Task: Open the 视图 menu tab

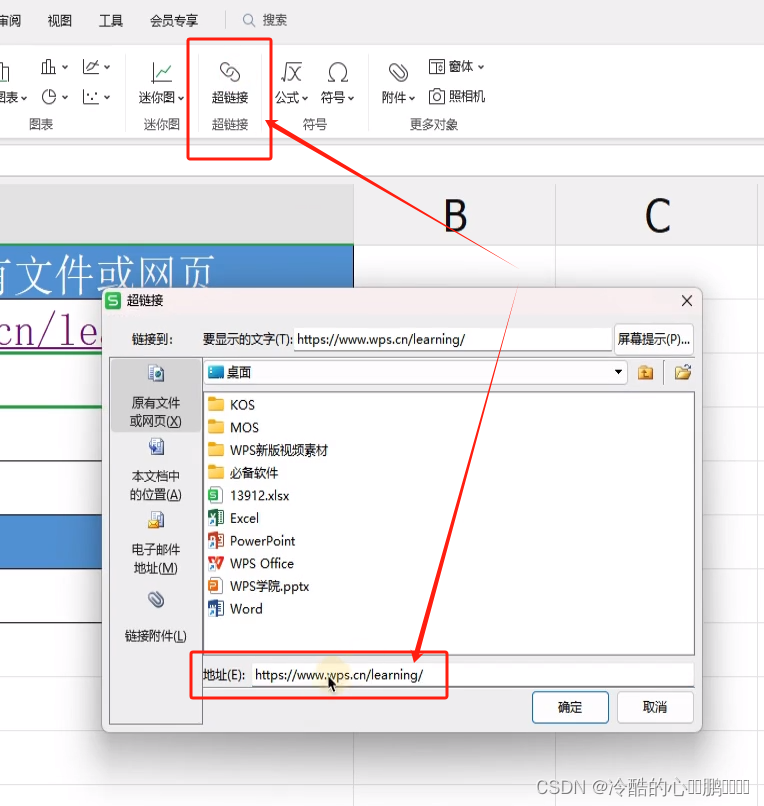Action: [60, 21]
